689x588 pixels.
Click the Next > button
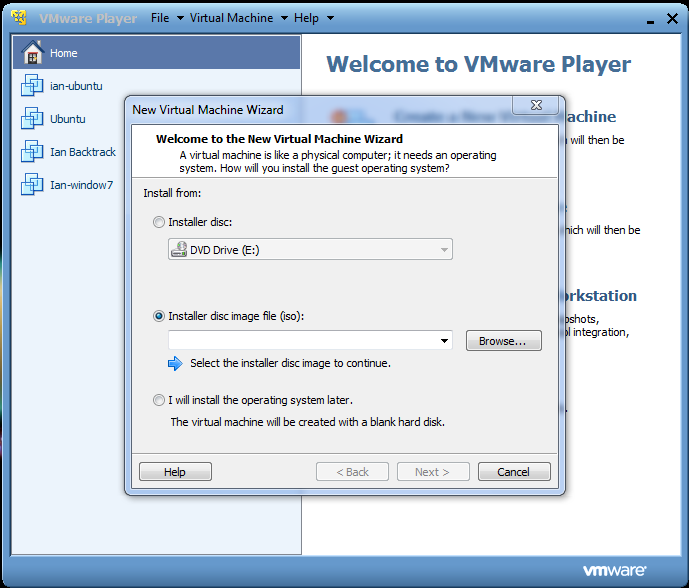[433, 472]
